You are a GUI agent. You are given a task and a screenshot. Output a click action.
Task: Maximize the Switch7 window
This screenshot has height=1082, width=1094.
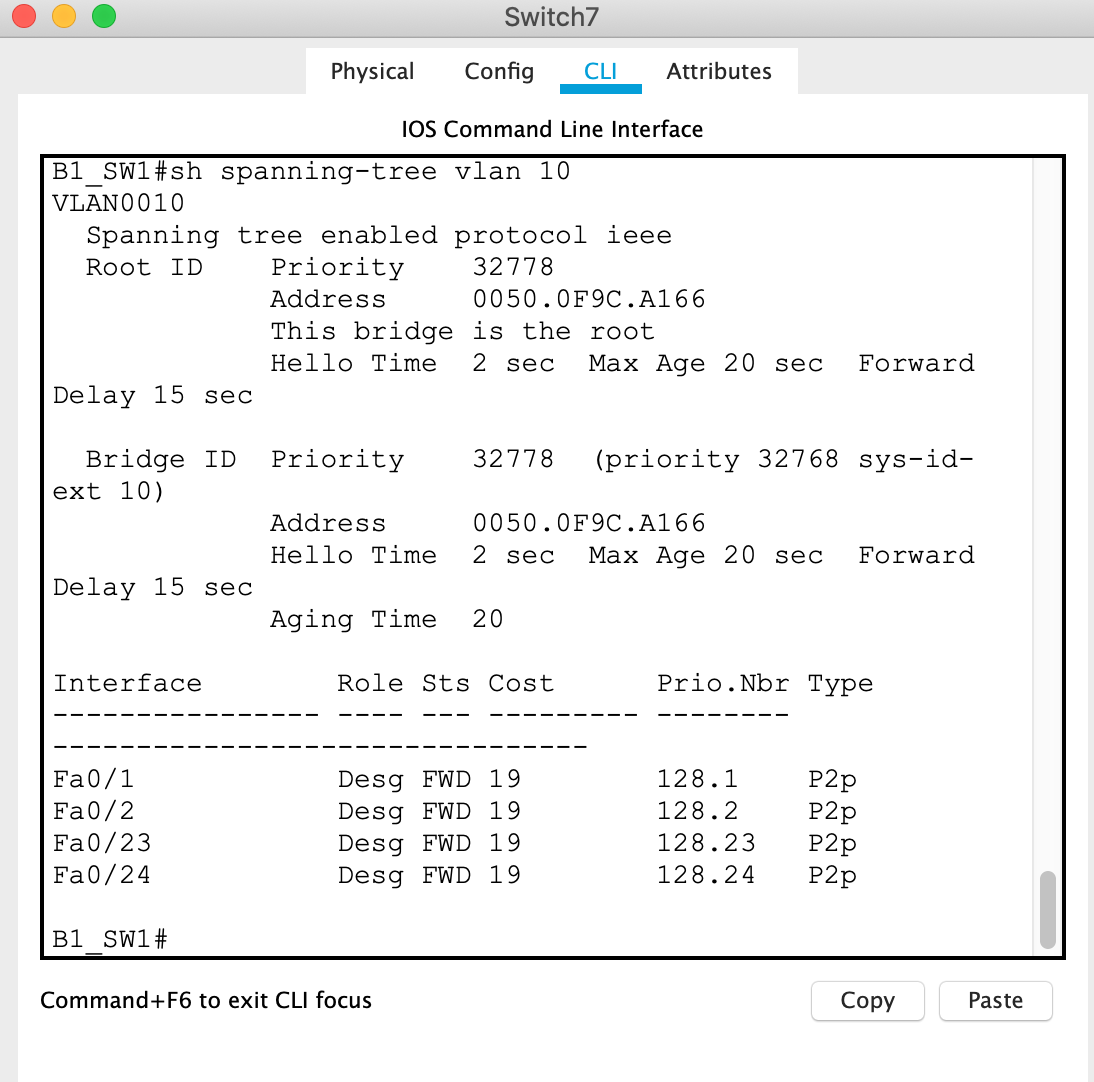coord(104,16)
